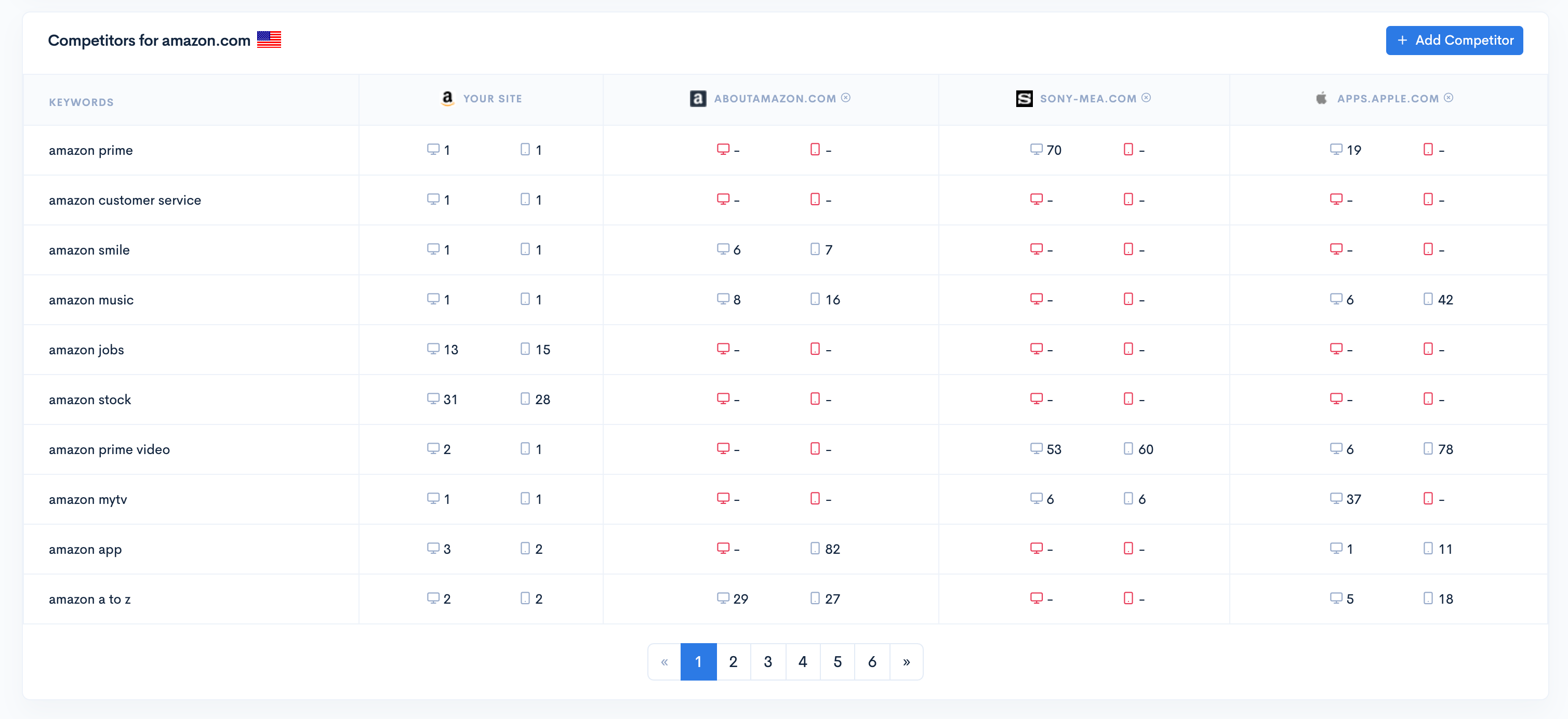The height and width of the screenshot is (719, 1568).
Task: Click previous page double-arrow
Action: pos(664,662)
